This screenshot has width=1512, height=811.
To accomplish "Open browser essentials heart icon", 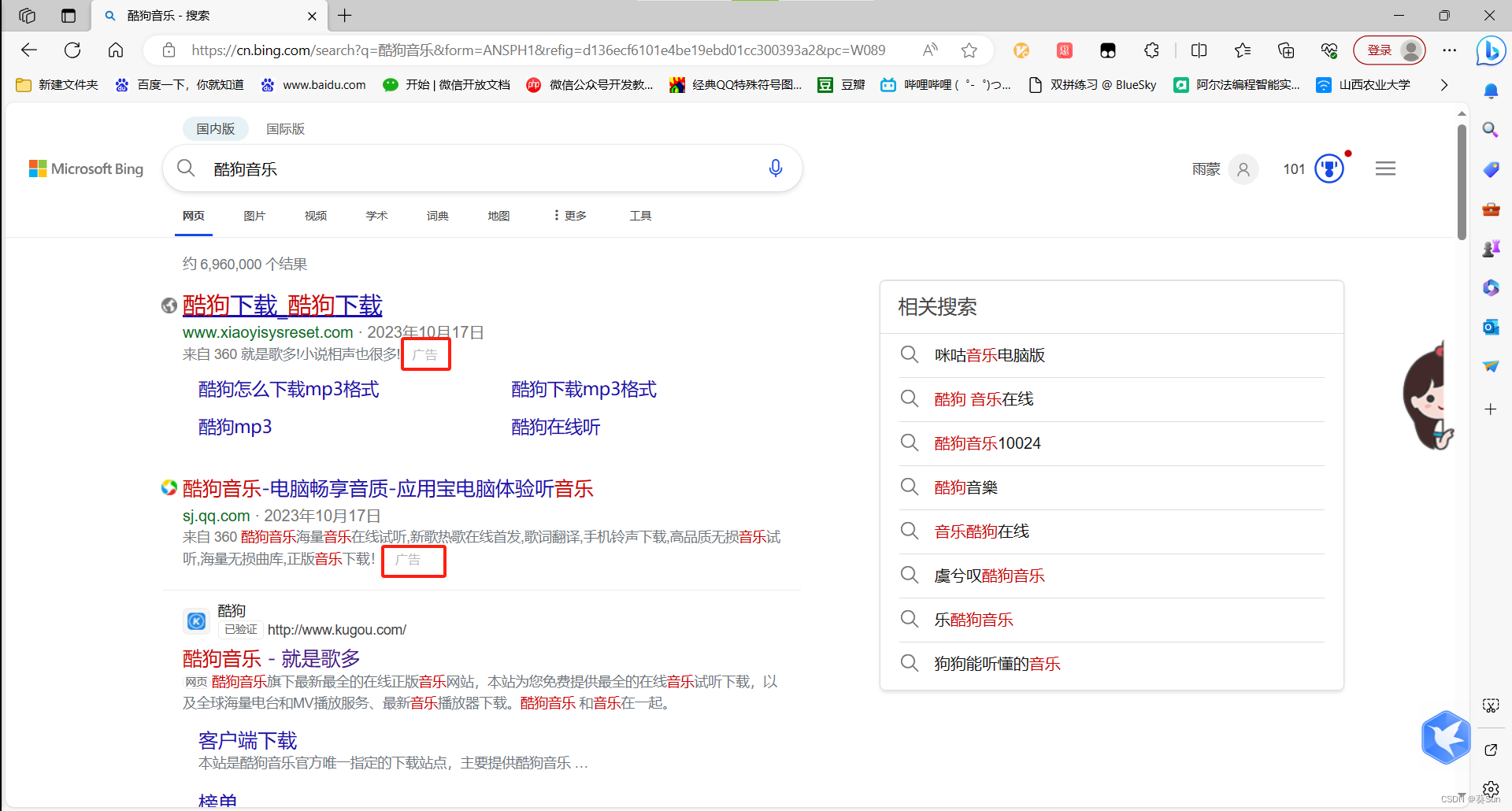I will (x=1329, y=50).
